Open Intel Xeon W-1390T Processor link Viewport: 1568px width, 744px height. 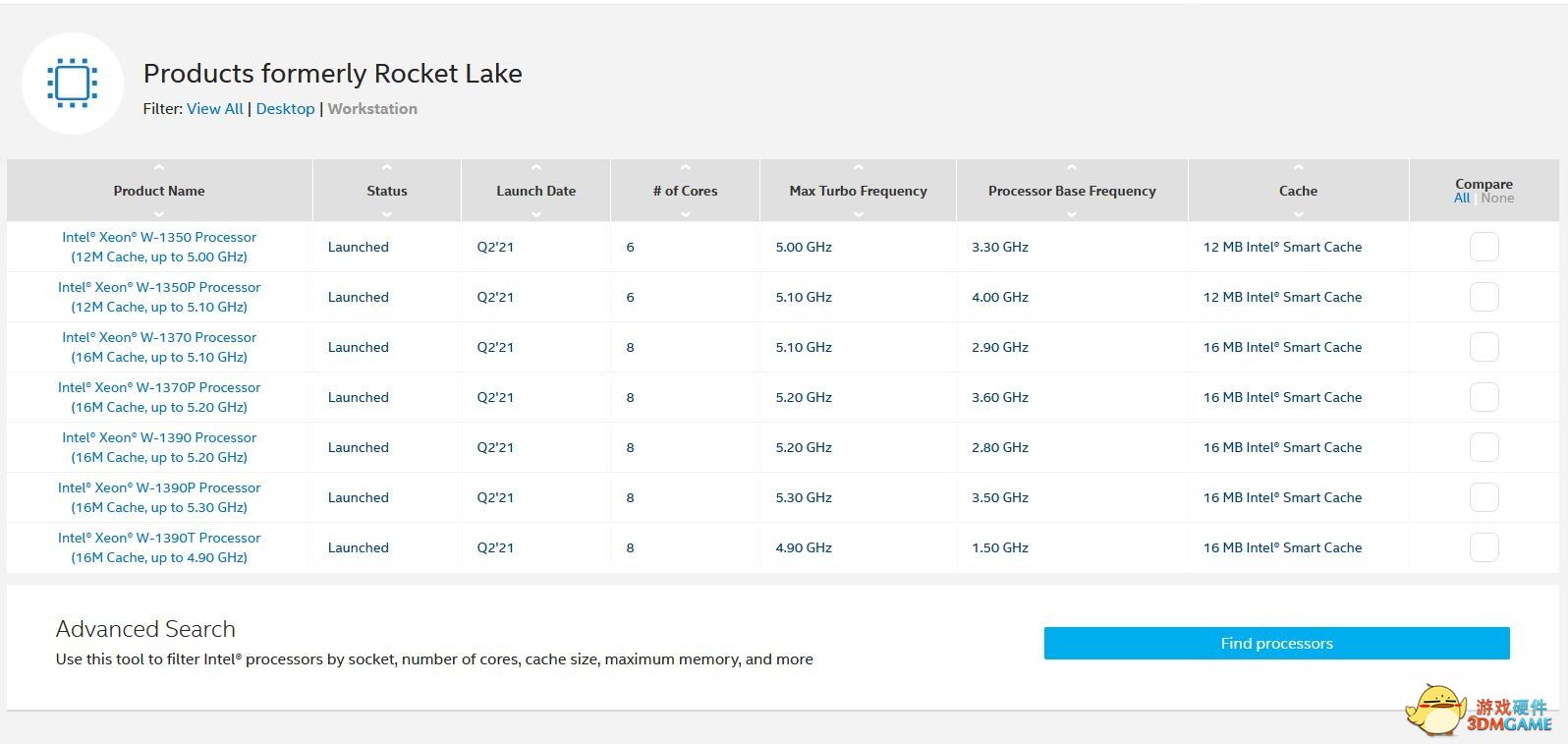click(159, 547)
